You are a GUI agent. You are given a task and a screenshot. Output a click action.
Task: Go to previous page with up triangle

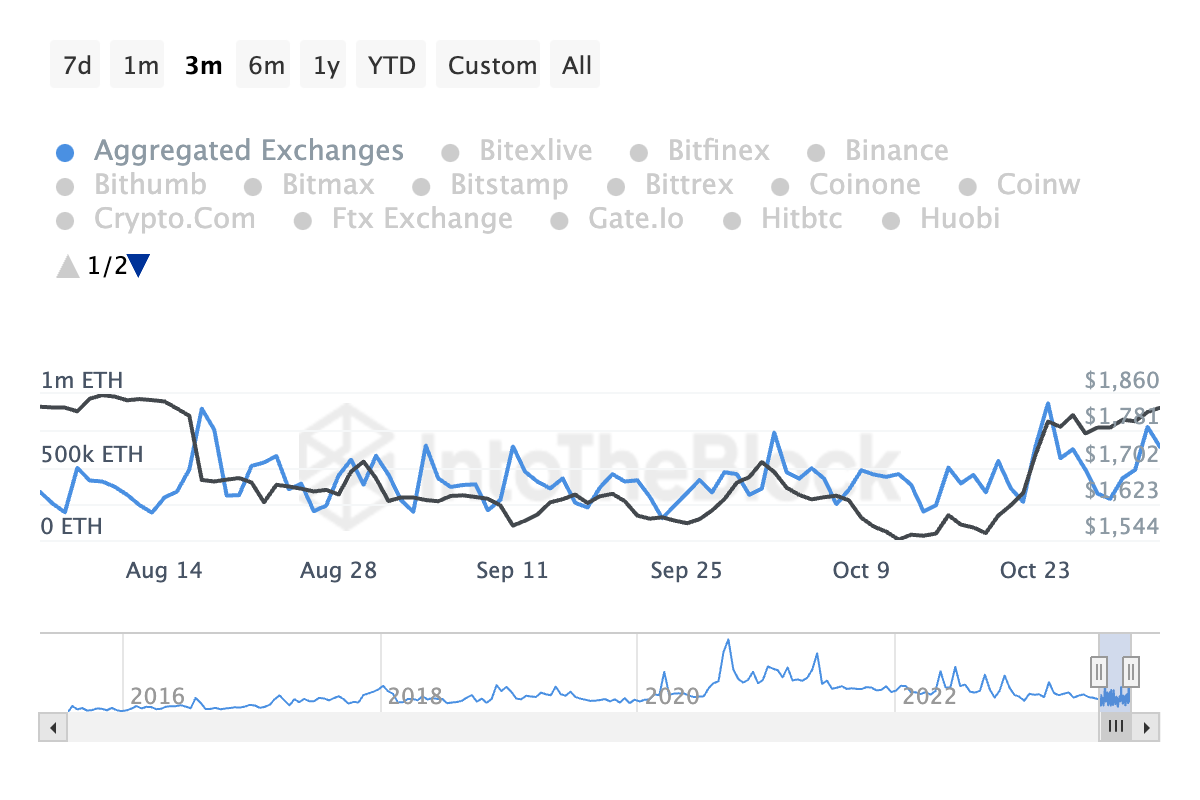point(66,266)
